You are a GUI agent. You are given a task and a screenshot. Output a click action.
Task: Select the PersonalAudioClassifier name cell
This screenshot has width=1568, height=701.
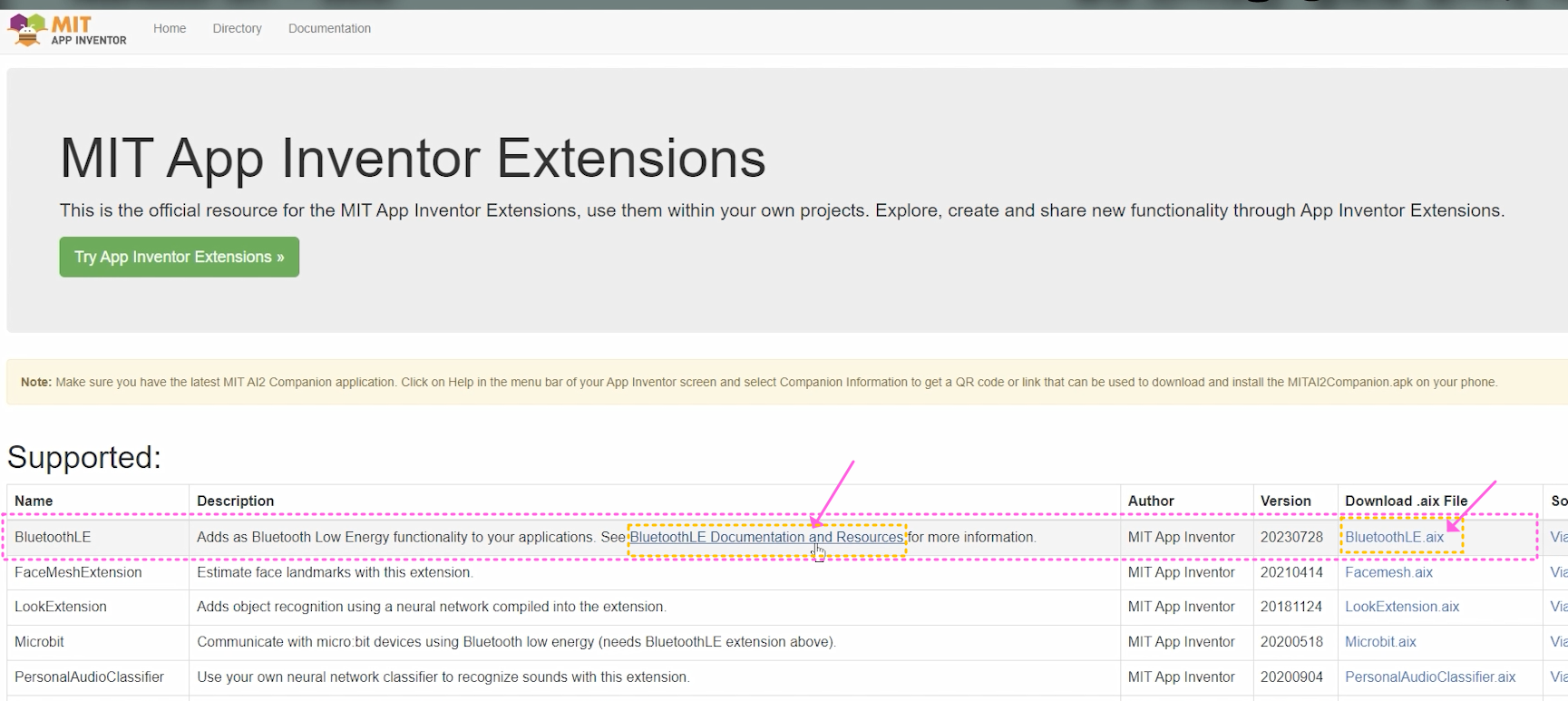[98, 677]
